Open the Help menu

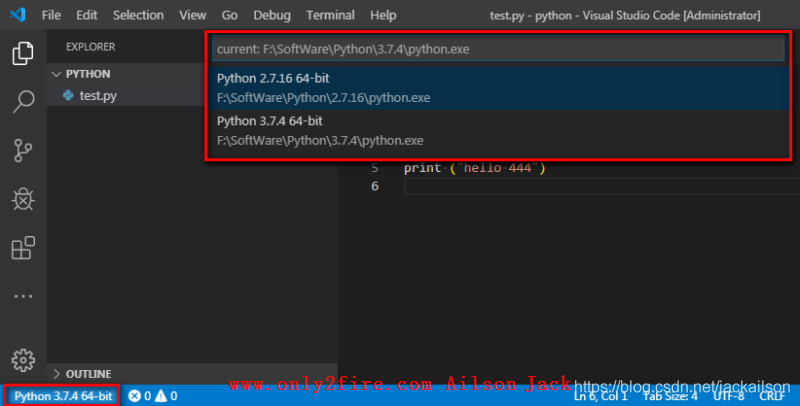(383, 15)
